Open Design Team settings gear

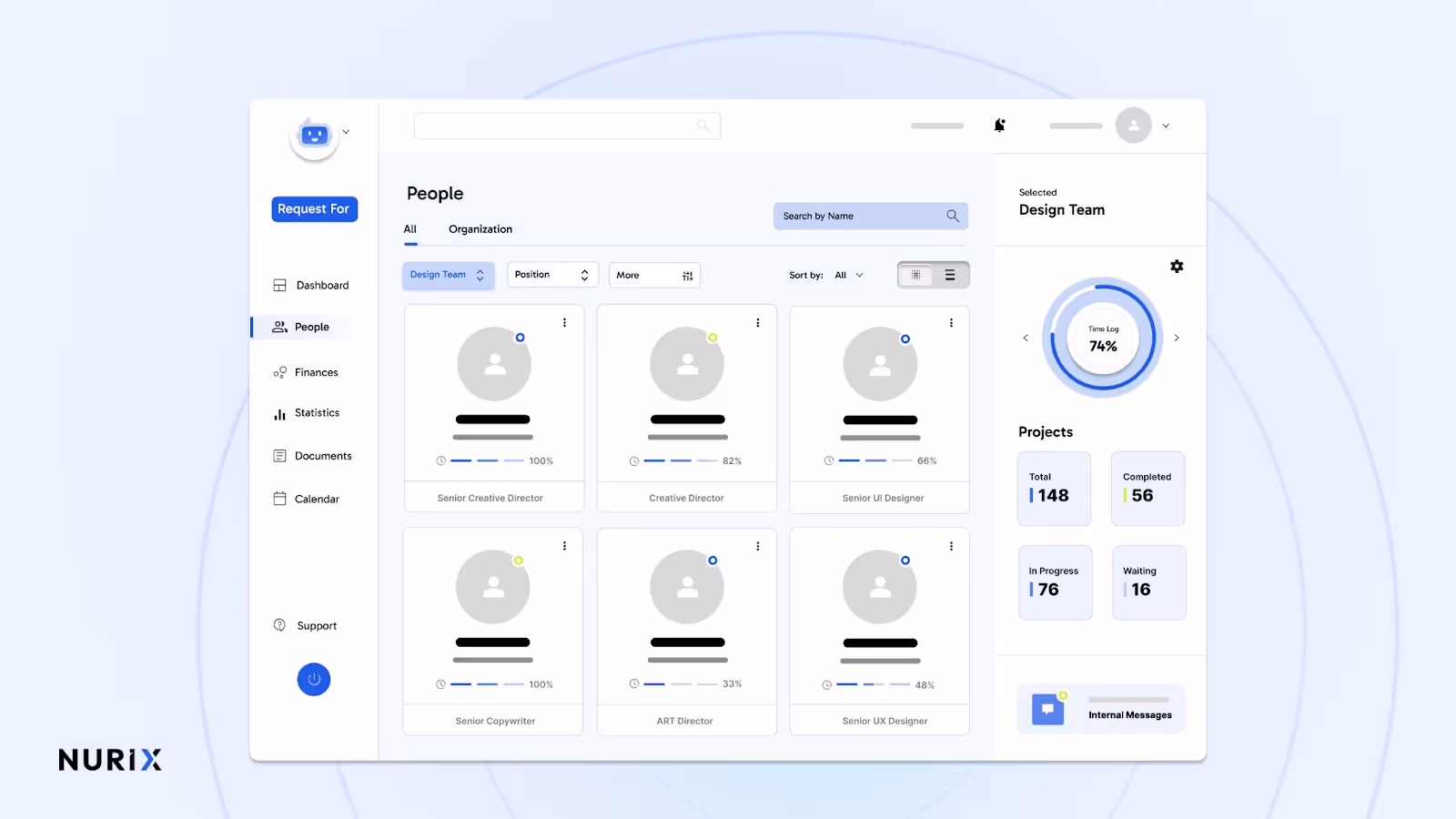(1177, 267)
